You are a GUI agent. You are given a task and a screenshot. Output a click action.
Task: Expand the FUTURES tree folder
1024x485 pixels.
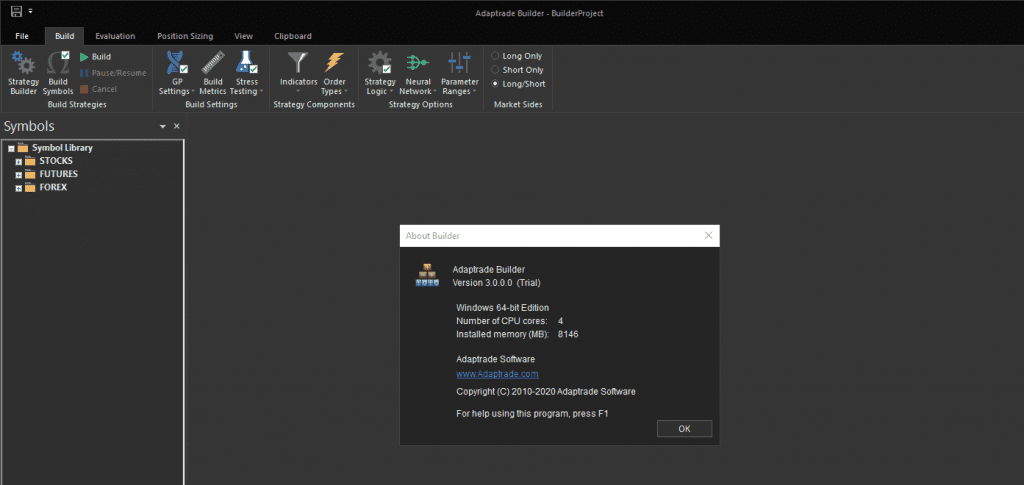point(18,174)
